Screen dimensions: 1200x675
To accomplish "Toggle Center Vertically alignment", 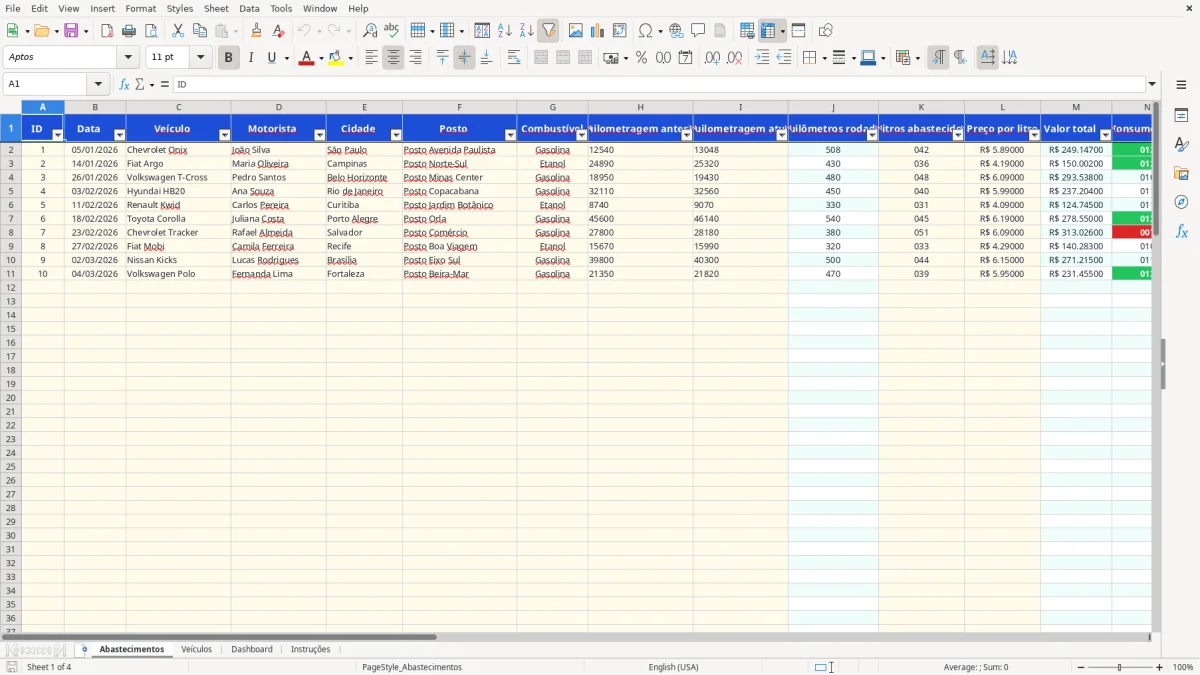I will [464, 58].
